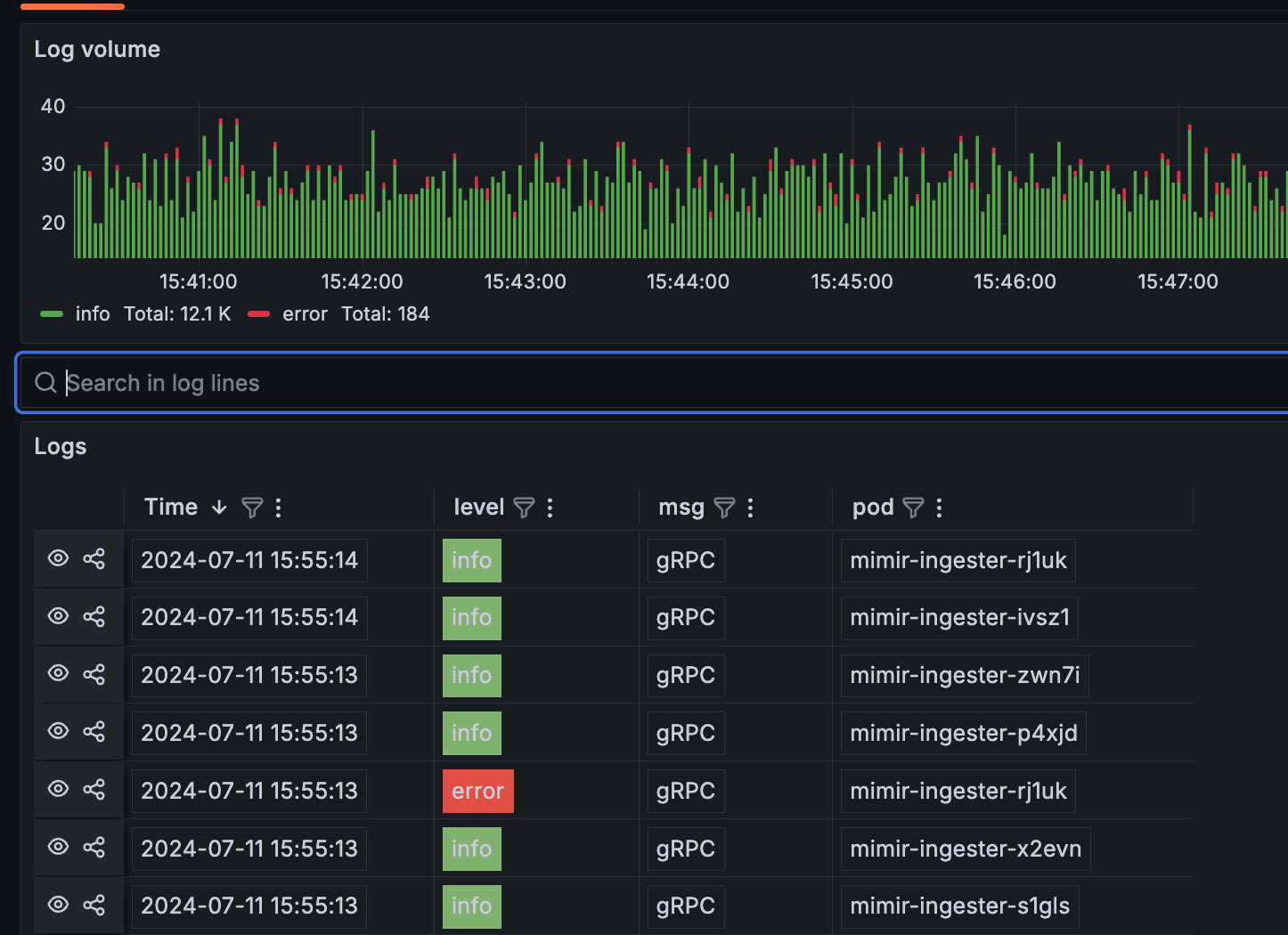Viewport: 1288px width, 935px height.
Task: Click the filter icon on pod column
Action: 913,508
